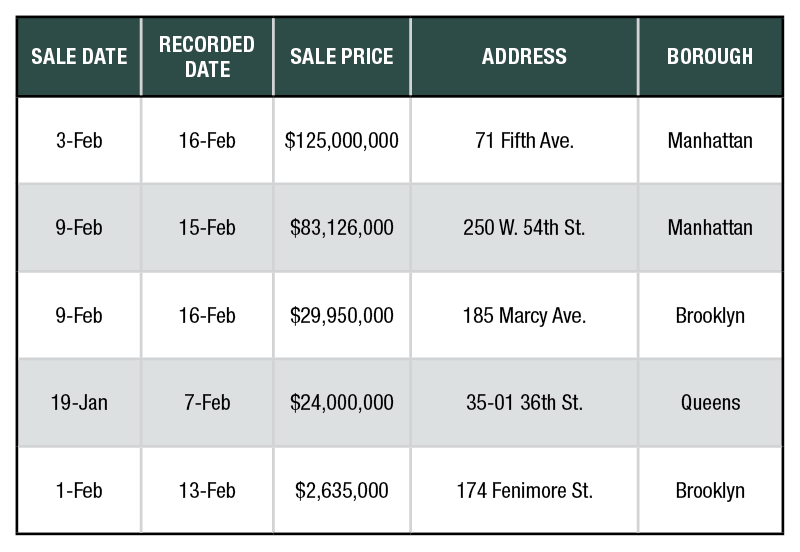800x552 pixels.
Task: Click the BOROUGH column header
Action: pos(710,57)
